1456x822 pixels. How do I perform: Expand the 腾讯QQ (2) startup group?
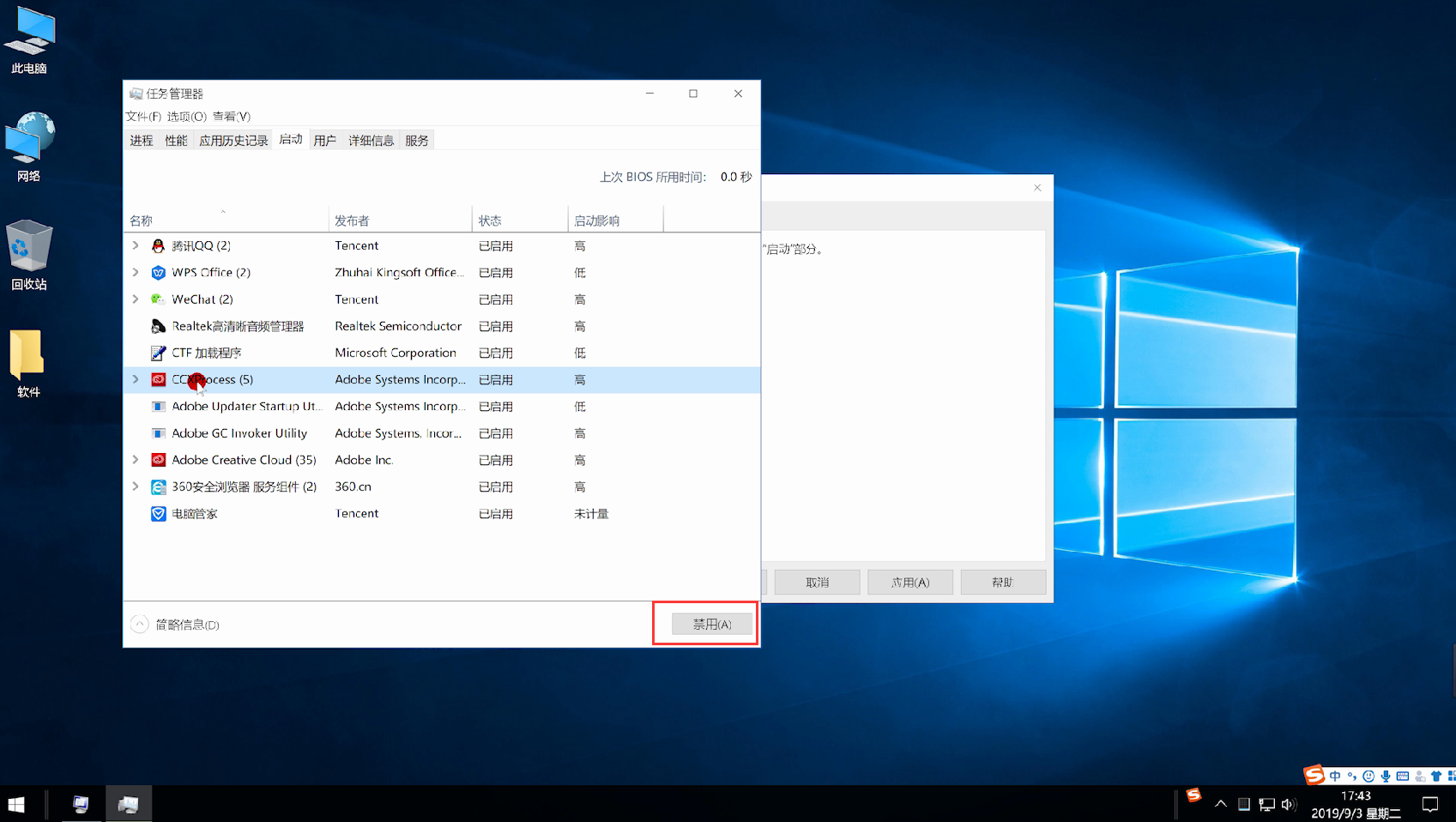point(136,245)
